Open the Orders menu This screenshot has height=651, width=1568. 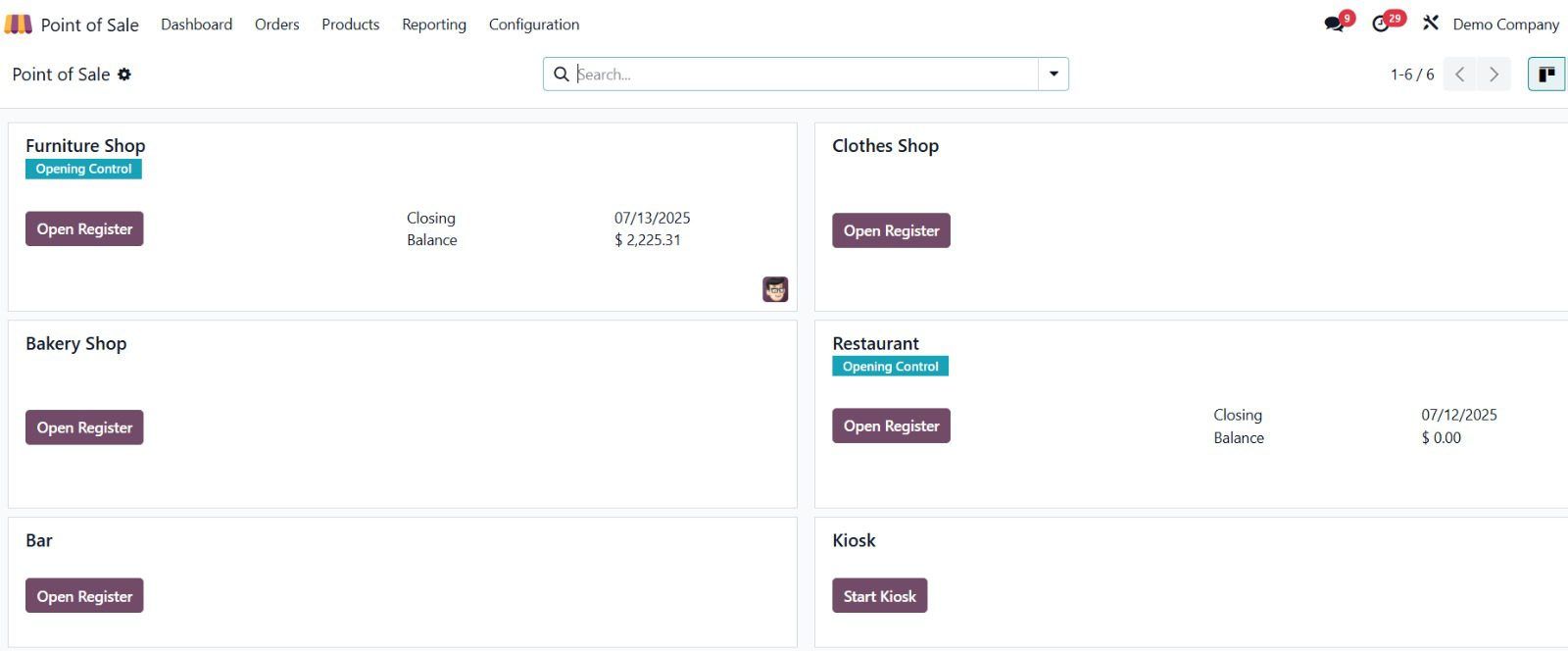tap(277, 25)
